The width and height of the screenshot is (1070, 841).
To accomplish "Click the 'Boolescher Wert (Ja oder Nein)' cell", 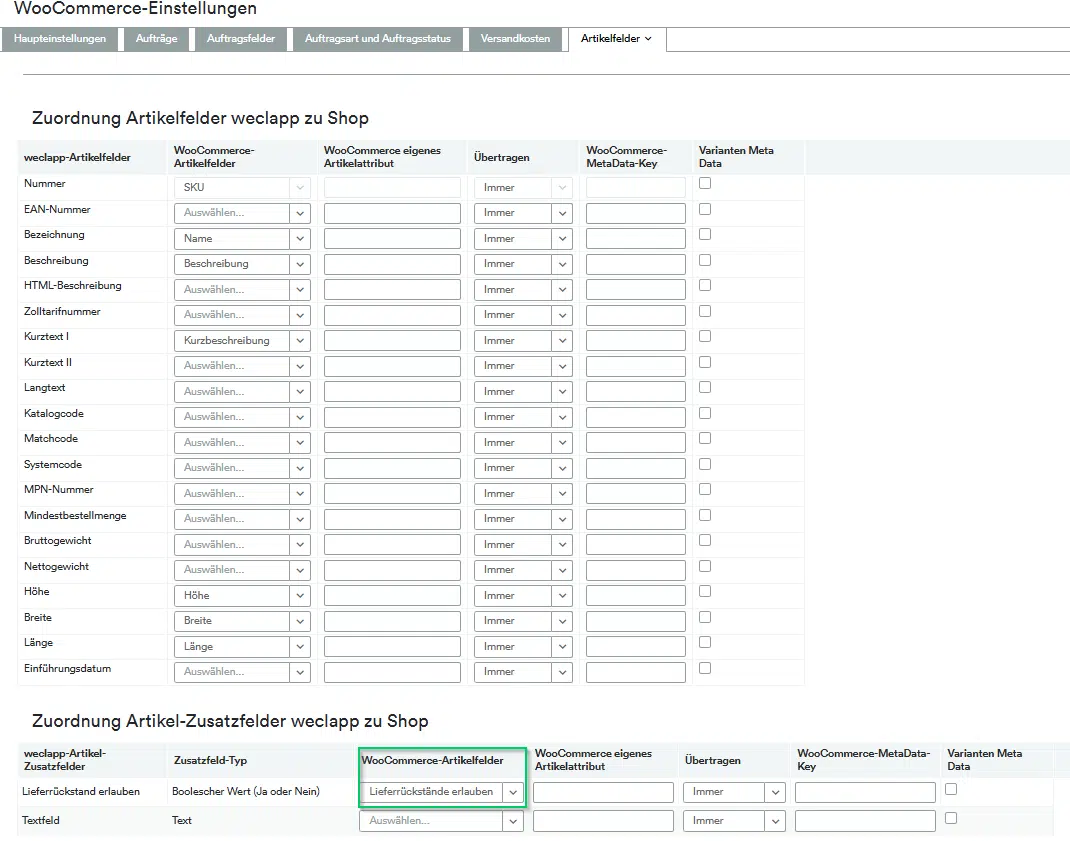I will [246, 792].
